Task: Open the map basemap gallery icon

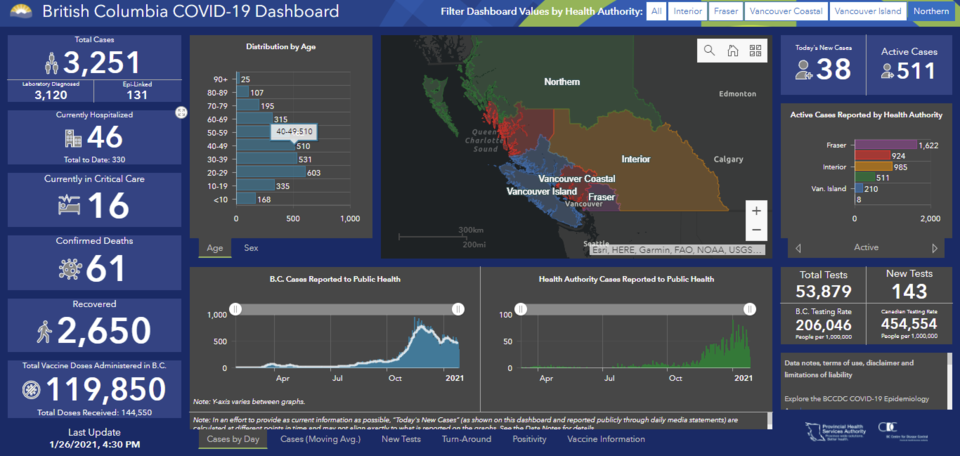Action: tap(755, 51)
